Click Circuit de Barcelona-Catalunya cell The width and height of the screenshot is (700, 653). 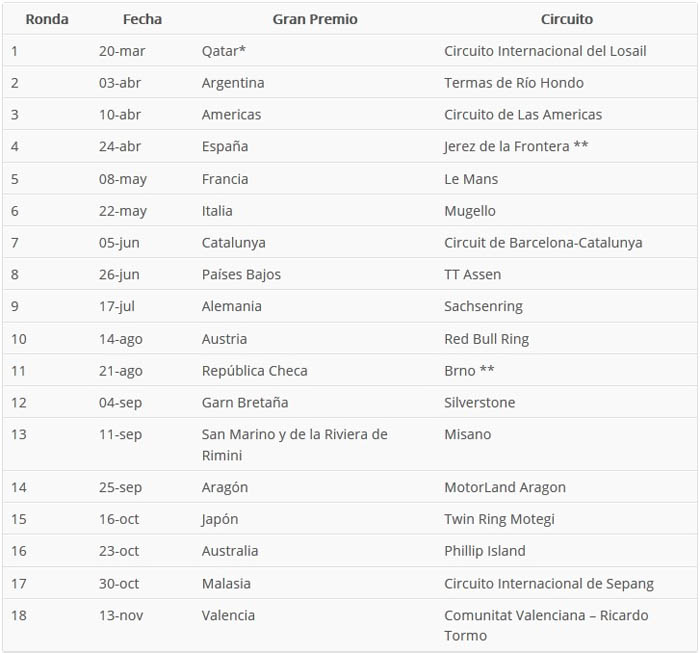(543, 243)
